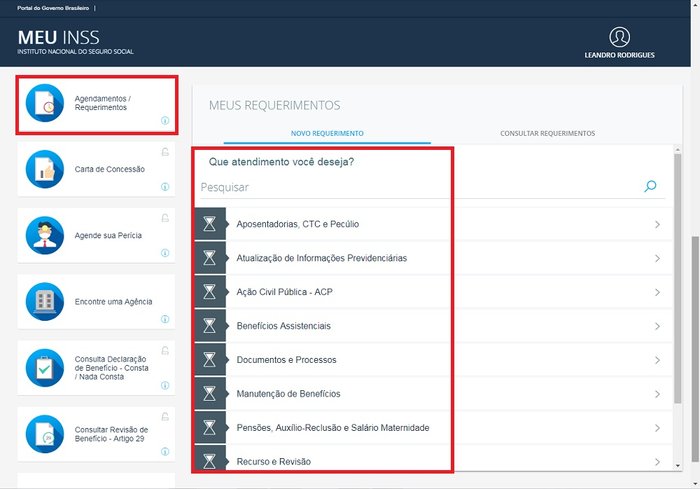Image resolution: width=700 pixels, height=489 pixels.
Task: Expand Atualização de Informações Previdenciárias chevron
Action: pyautogui.click(x=658, y=258)
